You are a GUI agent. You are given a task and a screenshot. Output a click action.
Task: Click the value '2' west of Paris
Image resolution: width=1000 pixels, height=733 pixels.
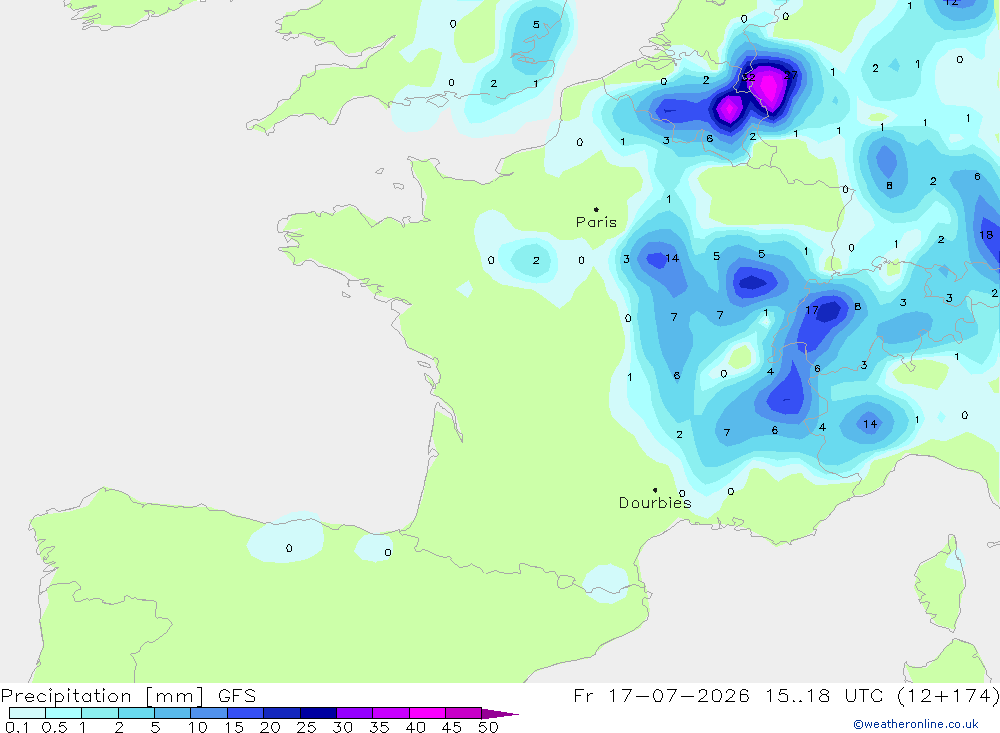536,260
